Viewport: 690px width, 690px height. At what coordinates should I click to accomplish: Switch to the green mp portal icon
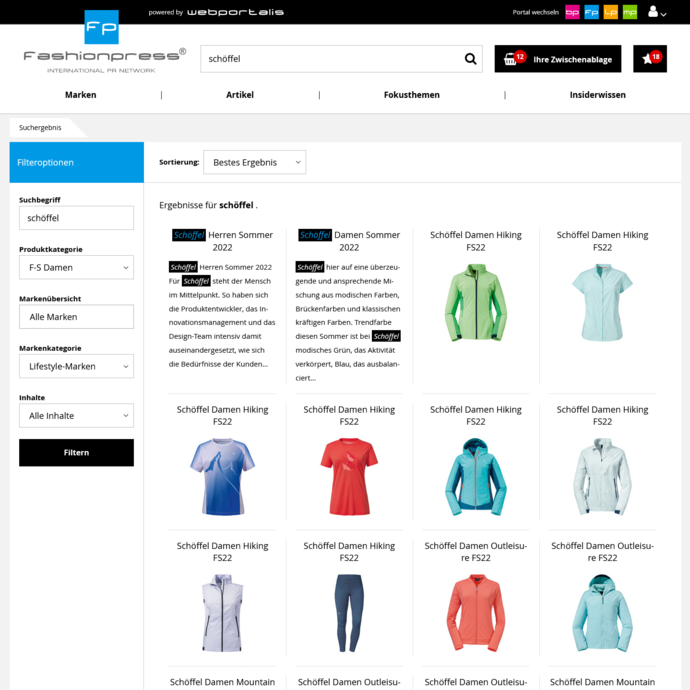pyautogui.click(x=630, y=12)
